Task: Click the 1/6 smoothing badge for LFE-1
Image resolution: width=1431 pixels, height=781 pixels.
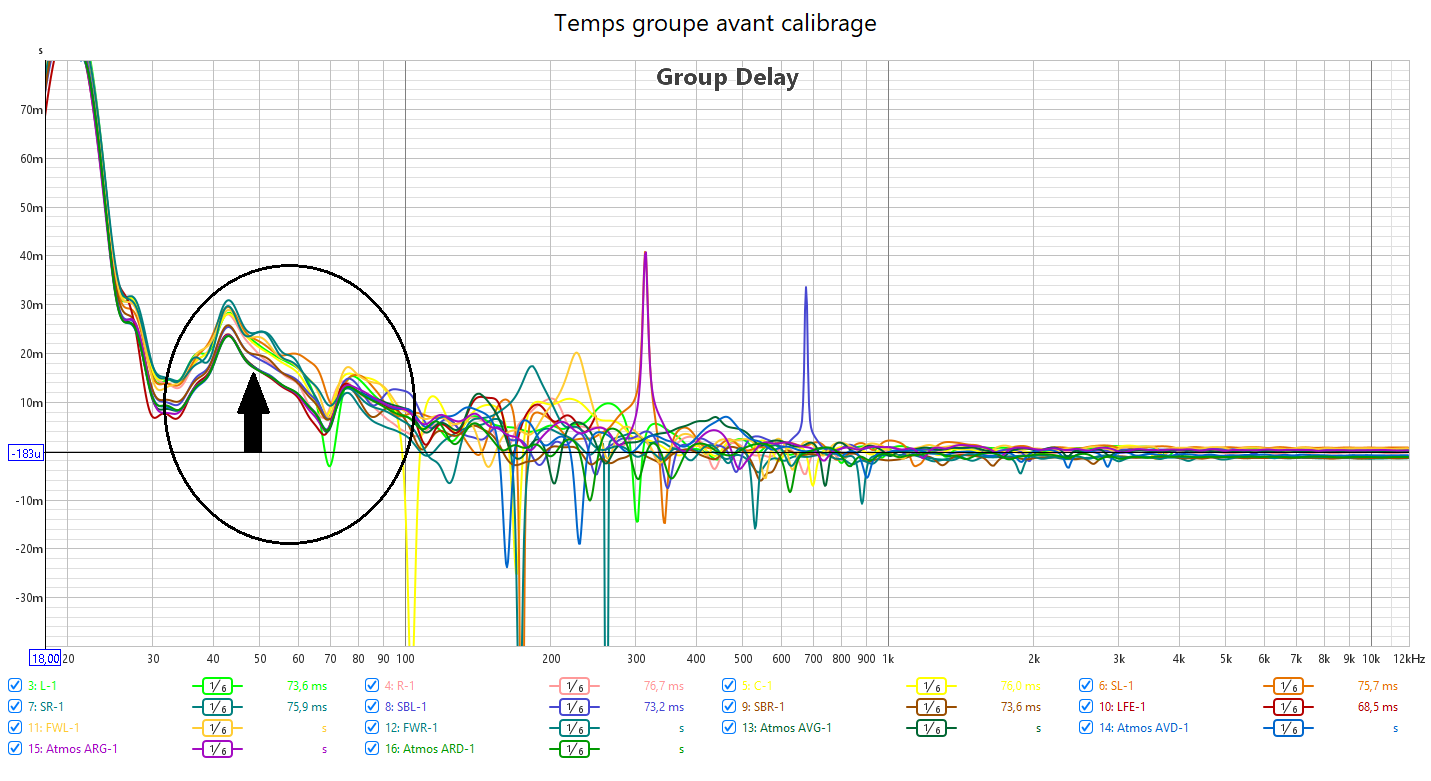Action: pos(1288,707)
